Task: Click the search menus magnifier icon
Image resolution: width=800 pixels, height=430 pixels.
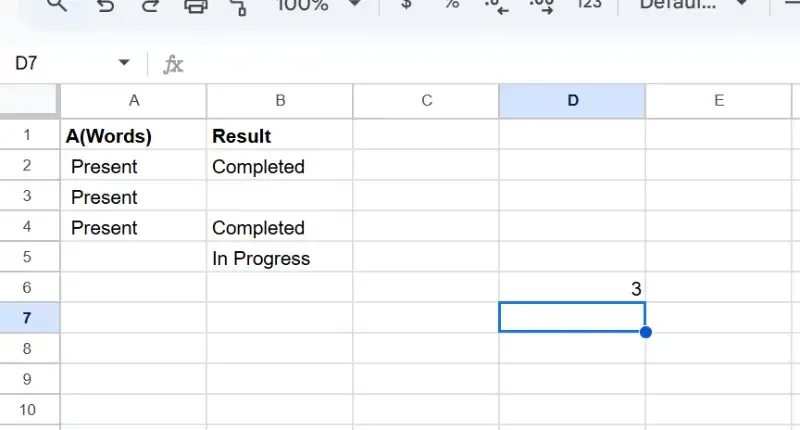Action: 56,5
